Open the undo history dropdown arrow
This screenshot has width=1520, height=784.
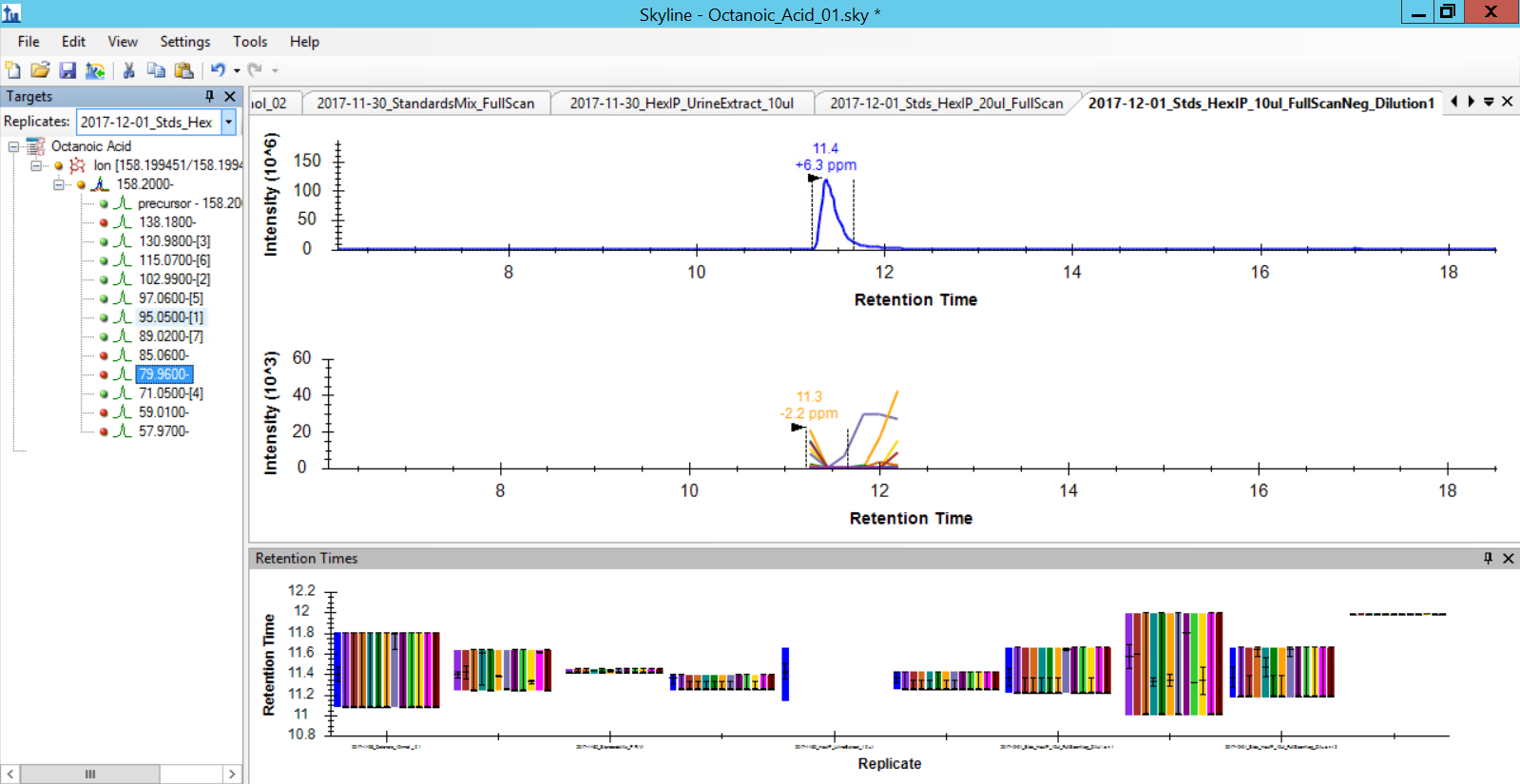click(x=237, y=70)
